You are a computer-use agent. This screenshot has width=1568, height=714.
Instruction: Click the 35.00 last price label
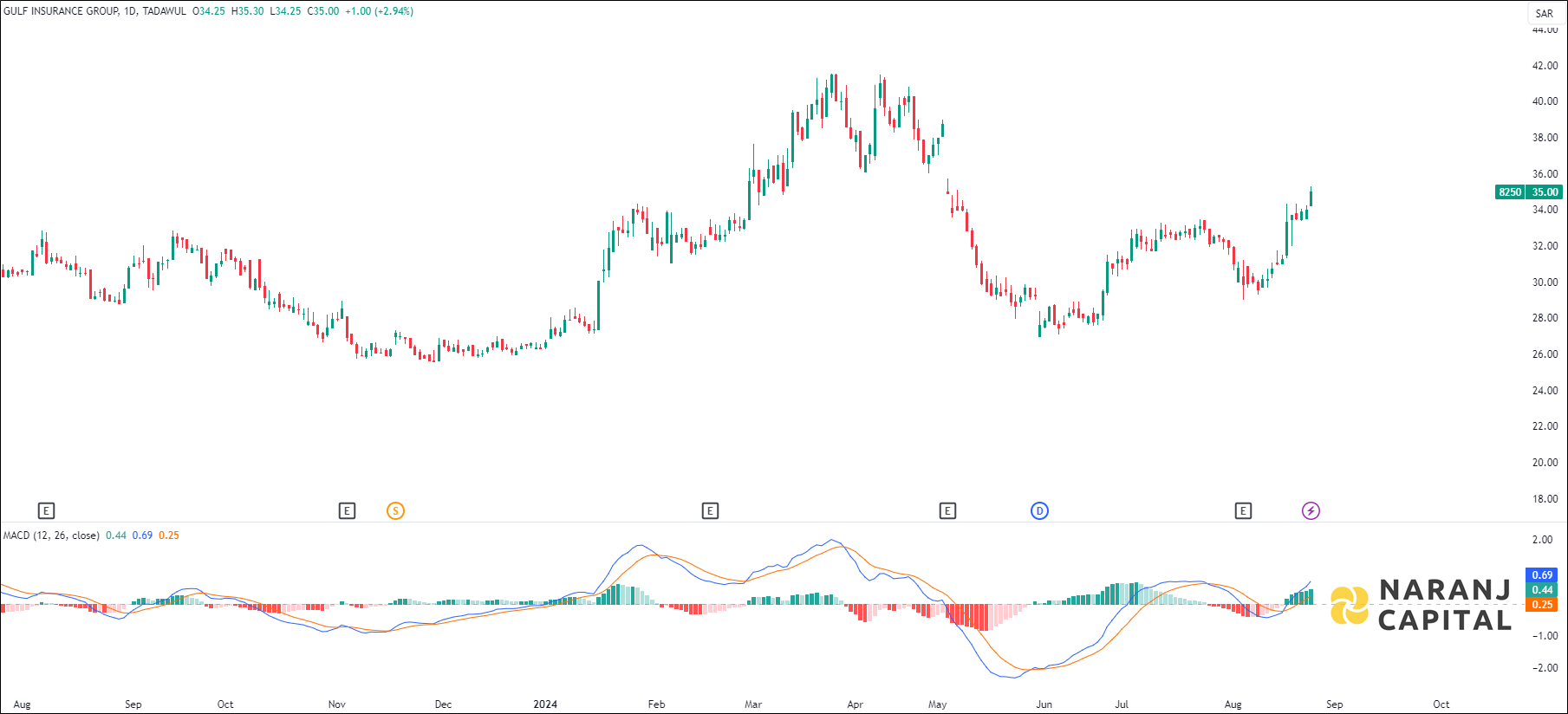1545,192
